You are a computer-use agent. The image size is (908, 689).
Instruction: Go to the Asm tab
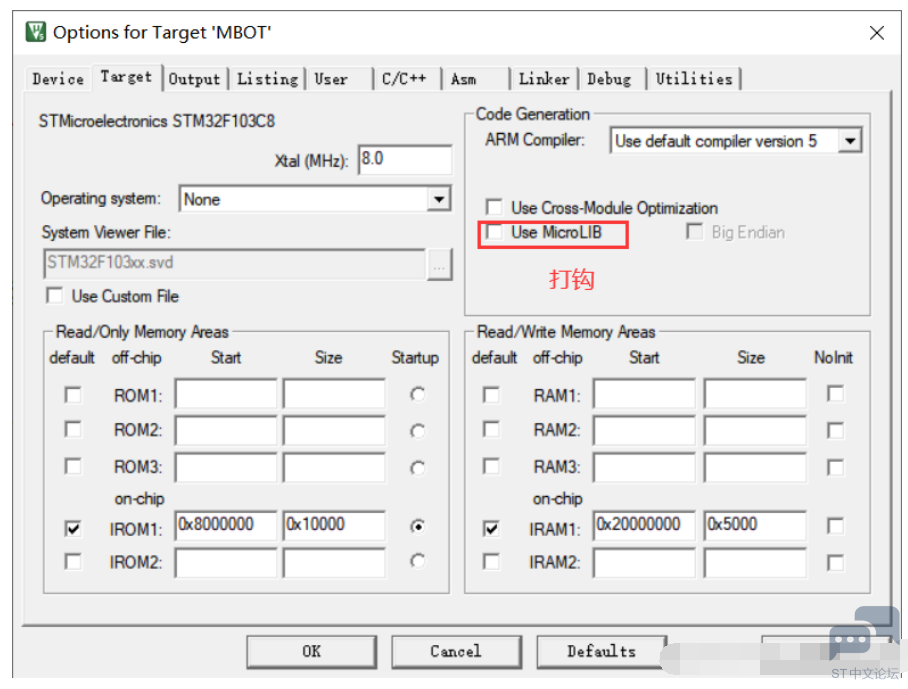tap(464, 79)
